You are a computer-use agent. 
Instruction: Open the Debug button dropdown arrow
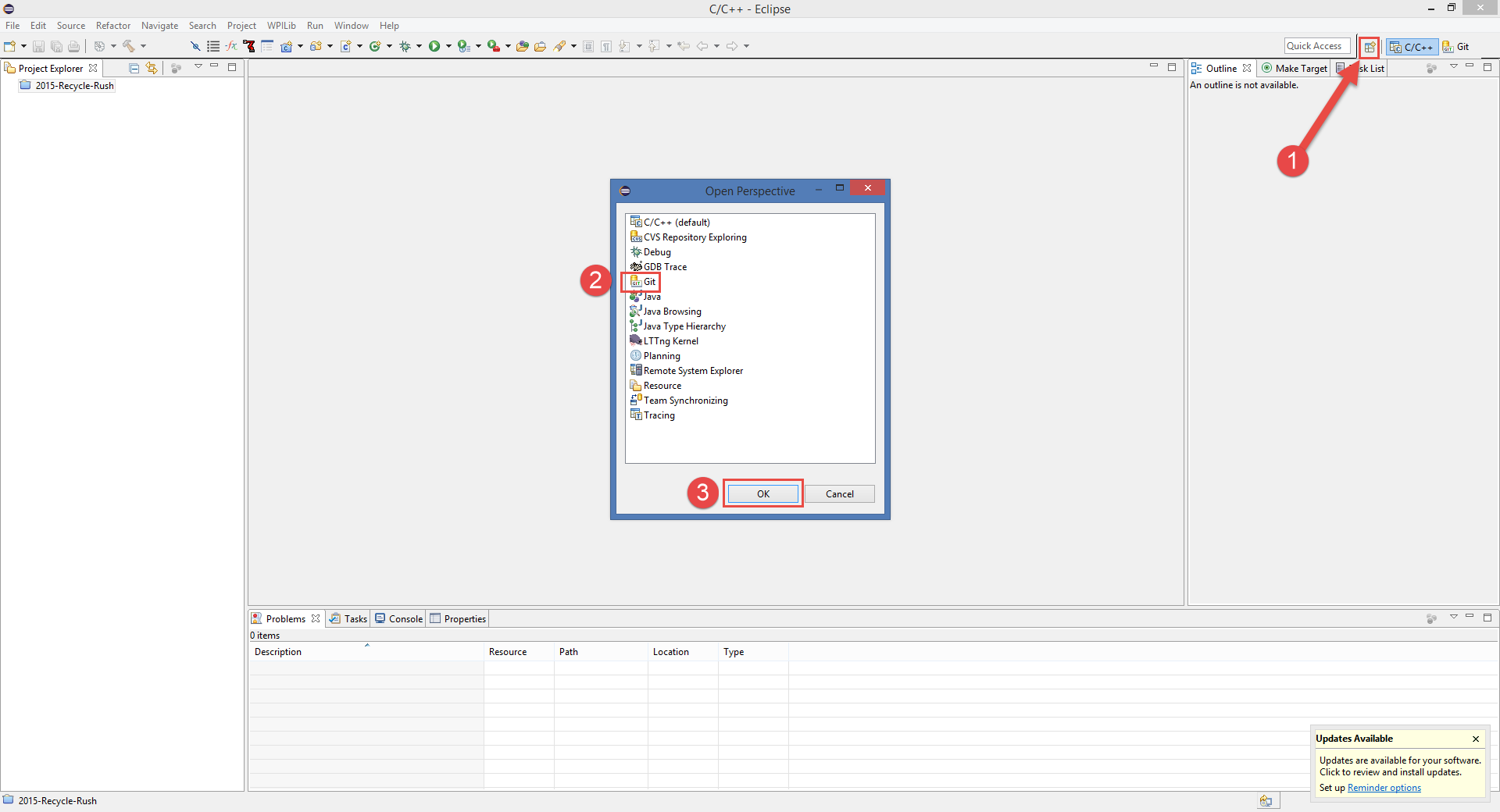[x=419, y=46]
